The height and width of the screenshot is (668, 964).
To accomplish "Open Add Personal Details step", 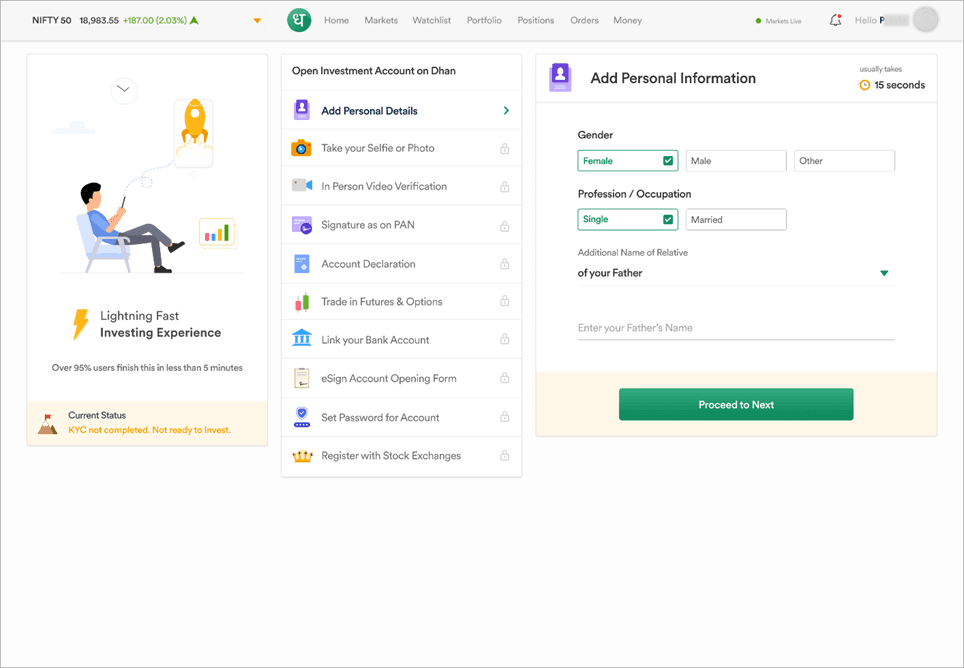I will 401,111.
